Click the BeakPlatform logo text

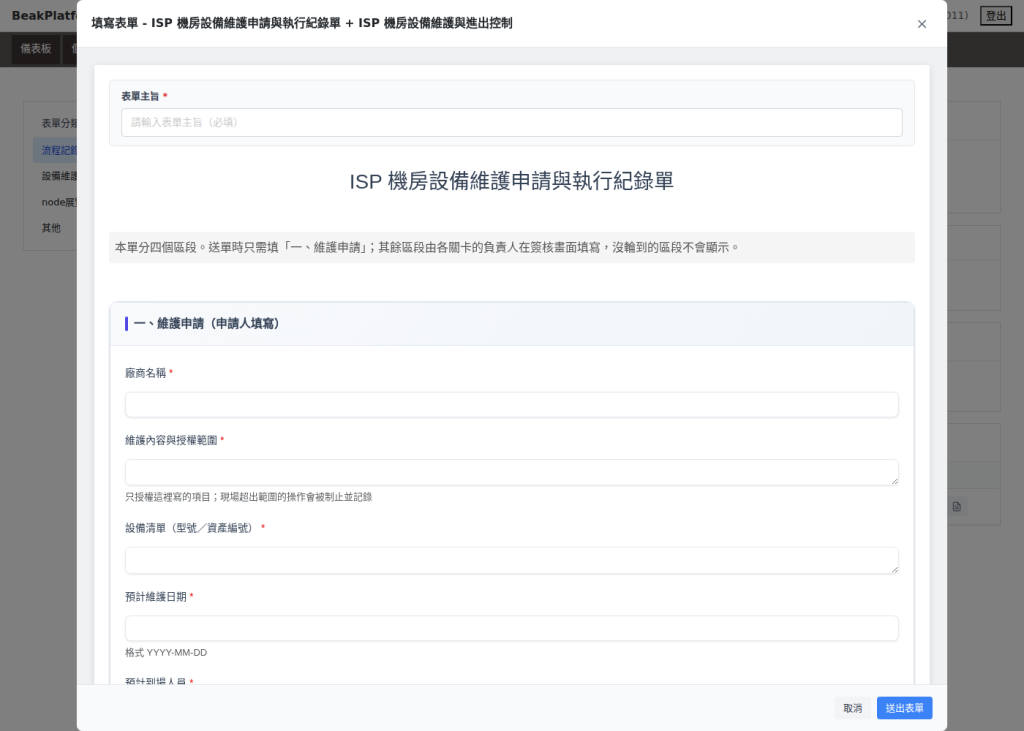(44, 16)
